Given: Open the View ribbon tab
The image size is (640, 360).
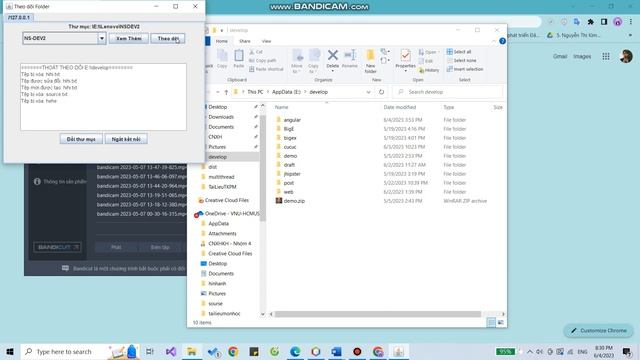Looking at the screenshot, I should point(266,41).
